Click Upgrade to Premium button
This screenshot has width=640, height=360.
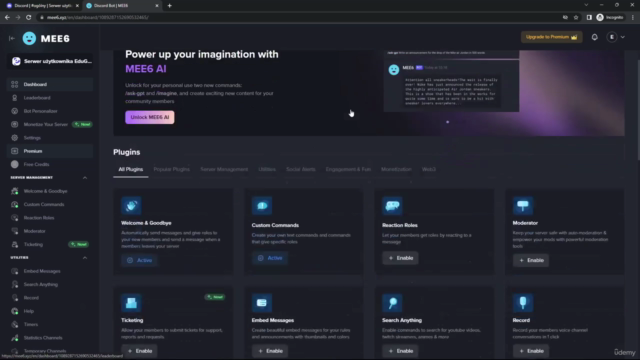pos(551,37)
